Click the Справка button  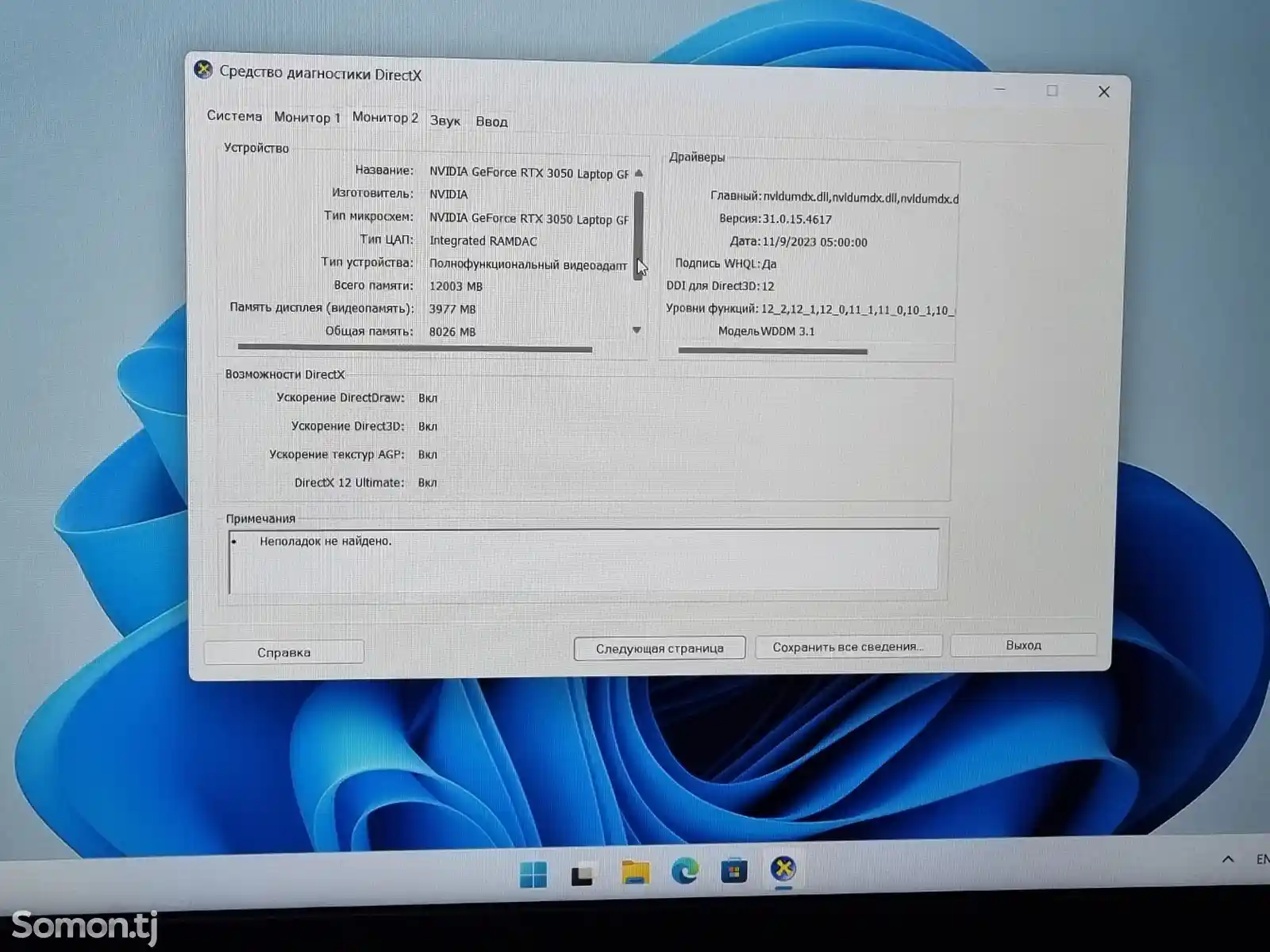pos(284,652)
